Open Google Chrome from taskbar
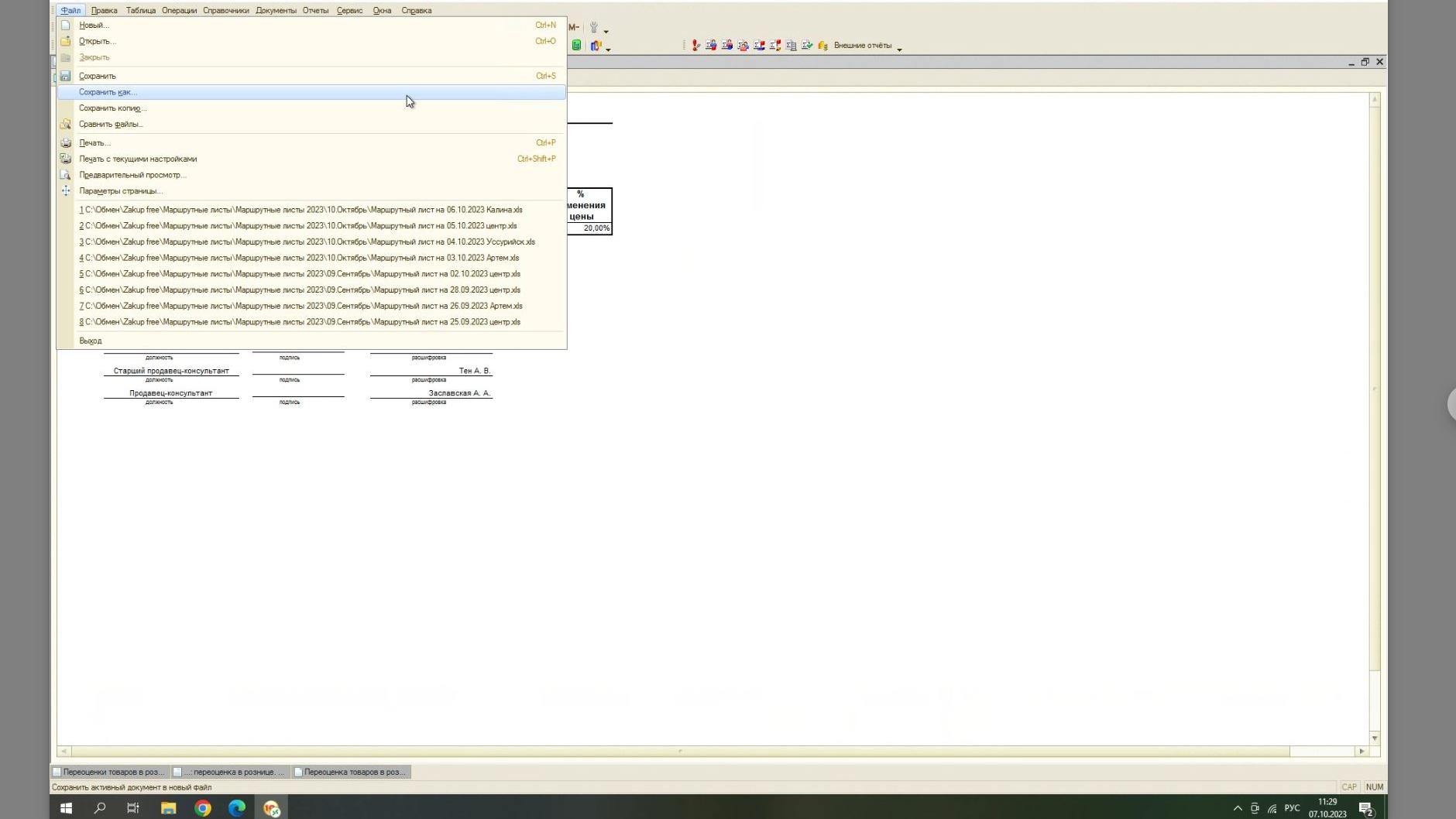 tap(203, 808)
